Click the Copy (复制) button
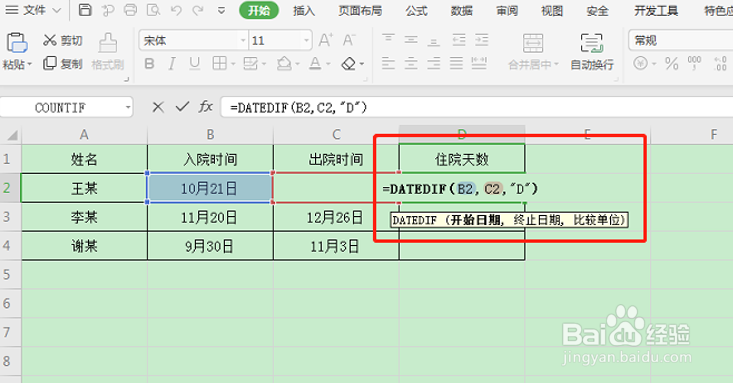 click(63, 63)
